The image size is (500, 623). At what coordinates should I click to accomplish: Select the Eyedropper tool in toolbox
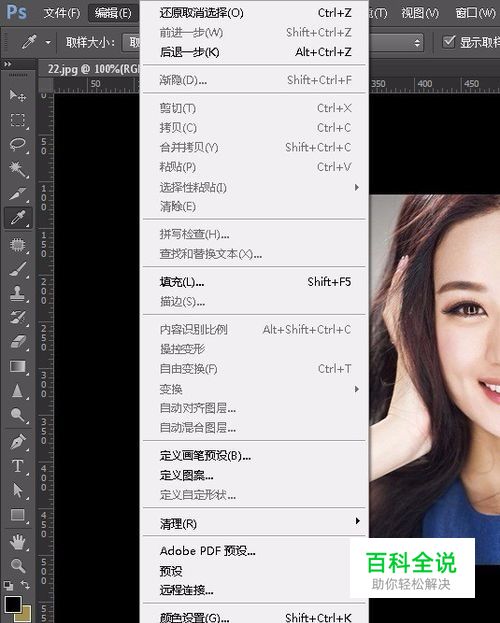click(17, 218)
